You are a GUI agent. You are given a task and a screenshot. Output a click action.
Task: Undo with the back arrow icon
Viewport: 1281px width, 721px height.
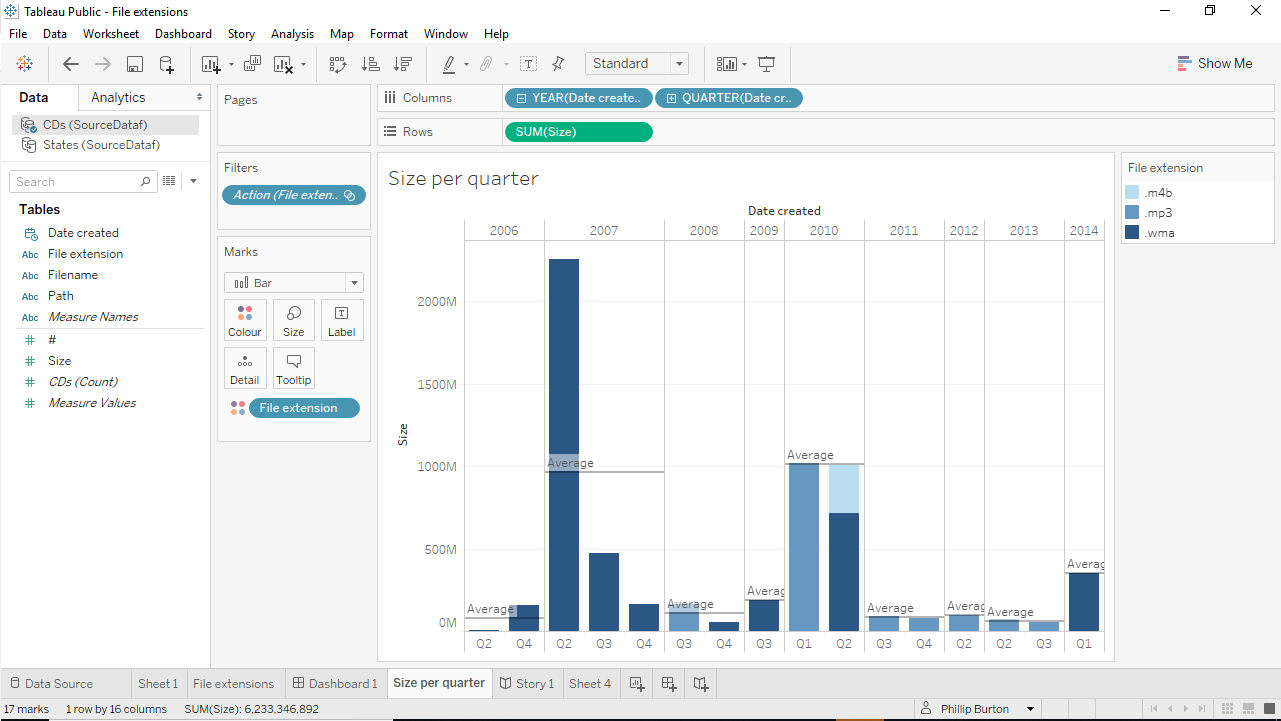coord(71,64)
